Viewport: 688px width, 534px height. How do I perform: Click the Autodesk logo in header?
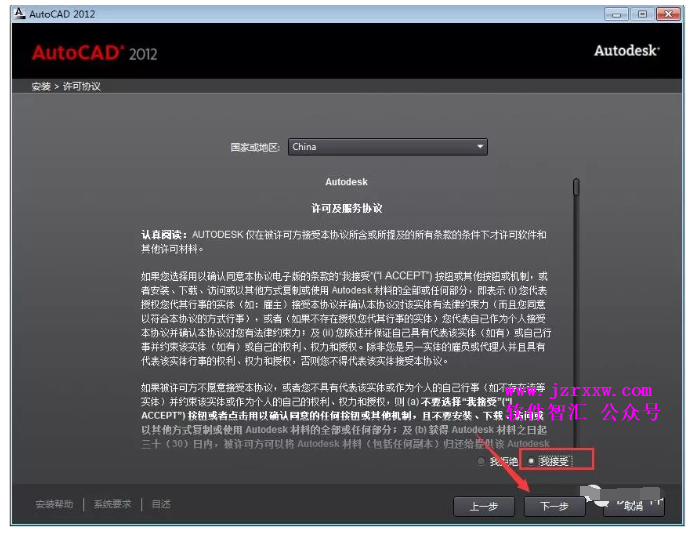coord(627,50)
